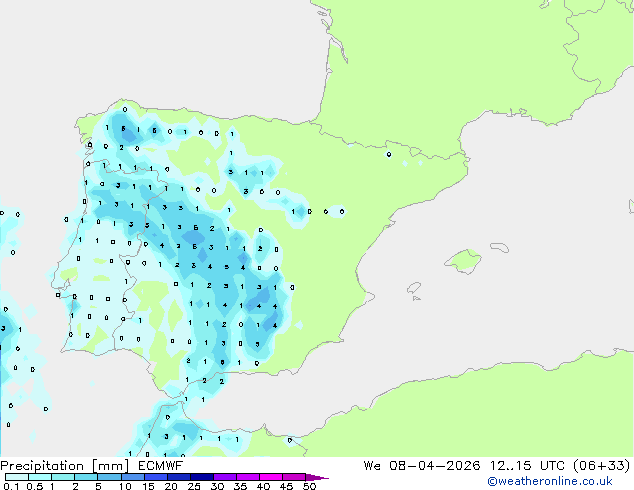Click the legend value label '25'

[x=194, y=486]
